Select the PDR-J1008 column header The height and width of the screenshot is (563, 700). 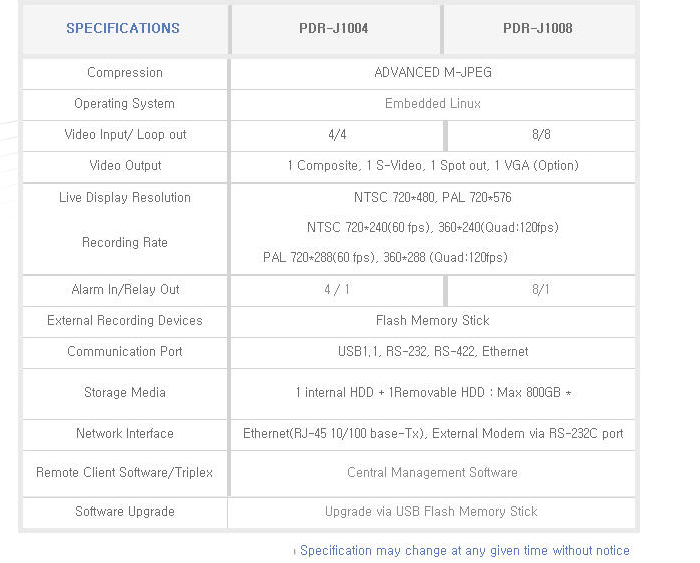[538, 29]
